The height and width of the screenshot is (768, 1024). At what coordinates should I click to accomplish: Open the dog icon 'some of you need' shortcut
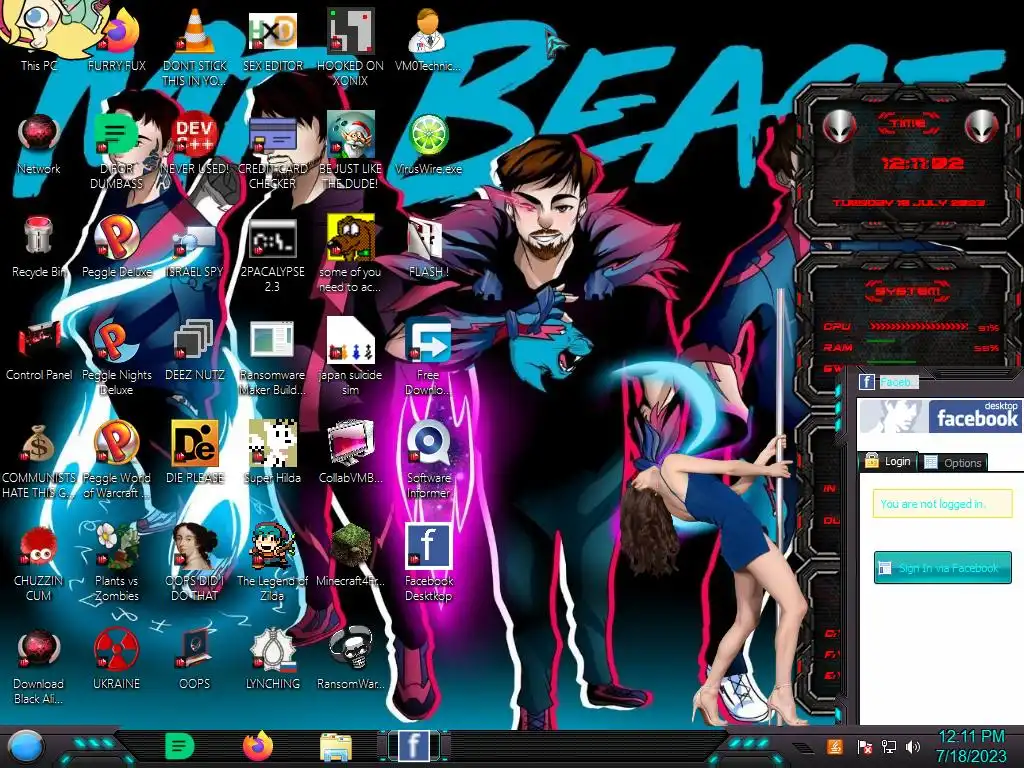(x=351, y=253)
